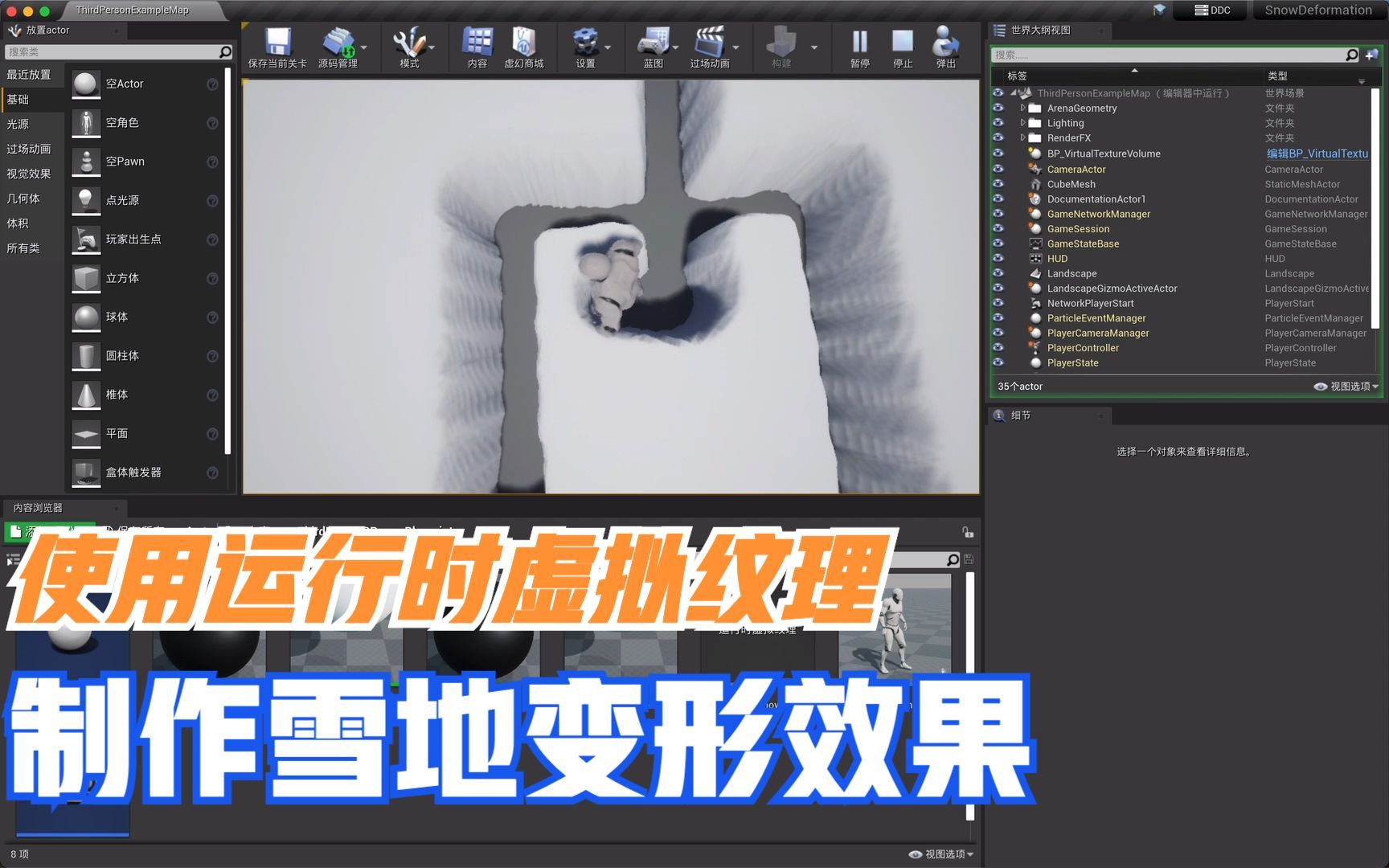Screen dimensions: 1389x868
Task: Expand the ArenaGeometry folder
Action: (1022, 108)
